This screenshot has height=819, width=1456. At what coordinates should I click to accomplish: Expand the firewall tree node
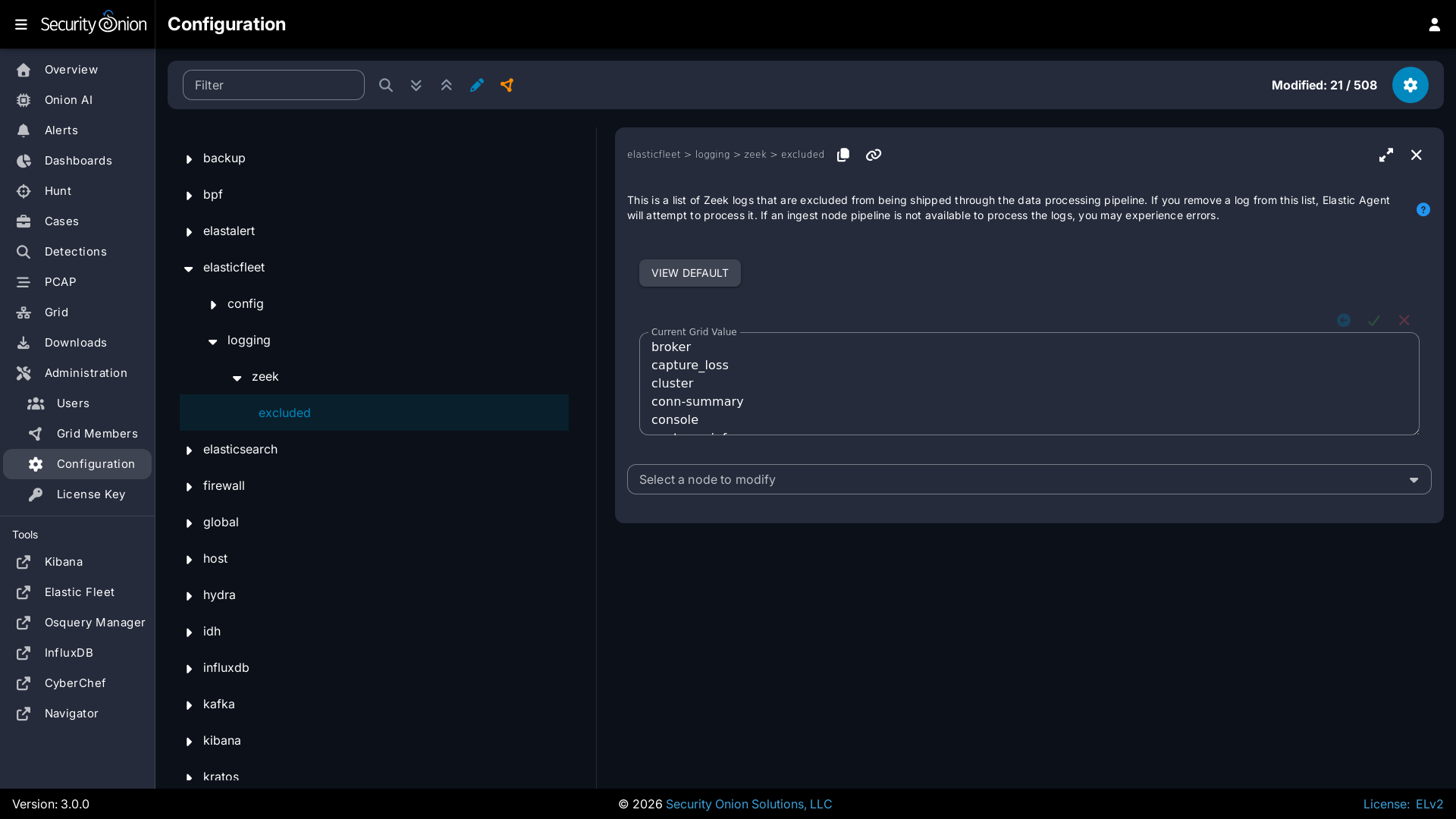[189, 486]
